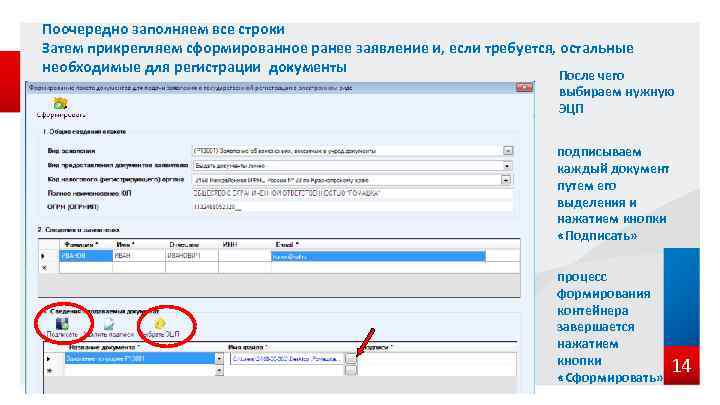Select the highlighted document name cell
Viewport: 720px width, 405px height.
pyautogui.click(x=140, y=359)
